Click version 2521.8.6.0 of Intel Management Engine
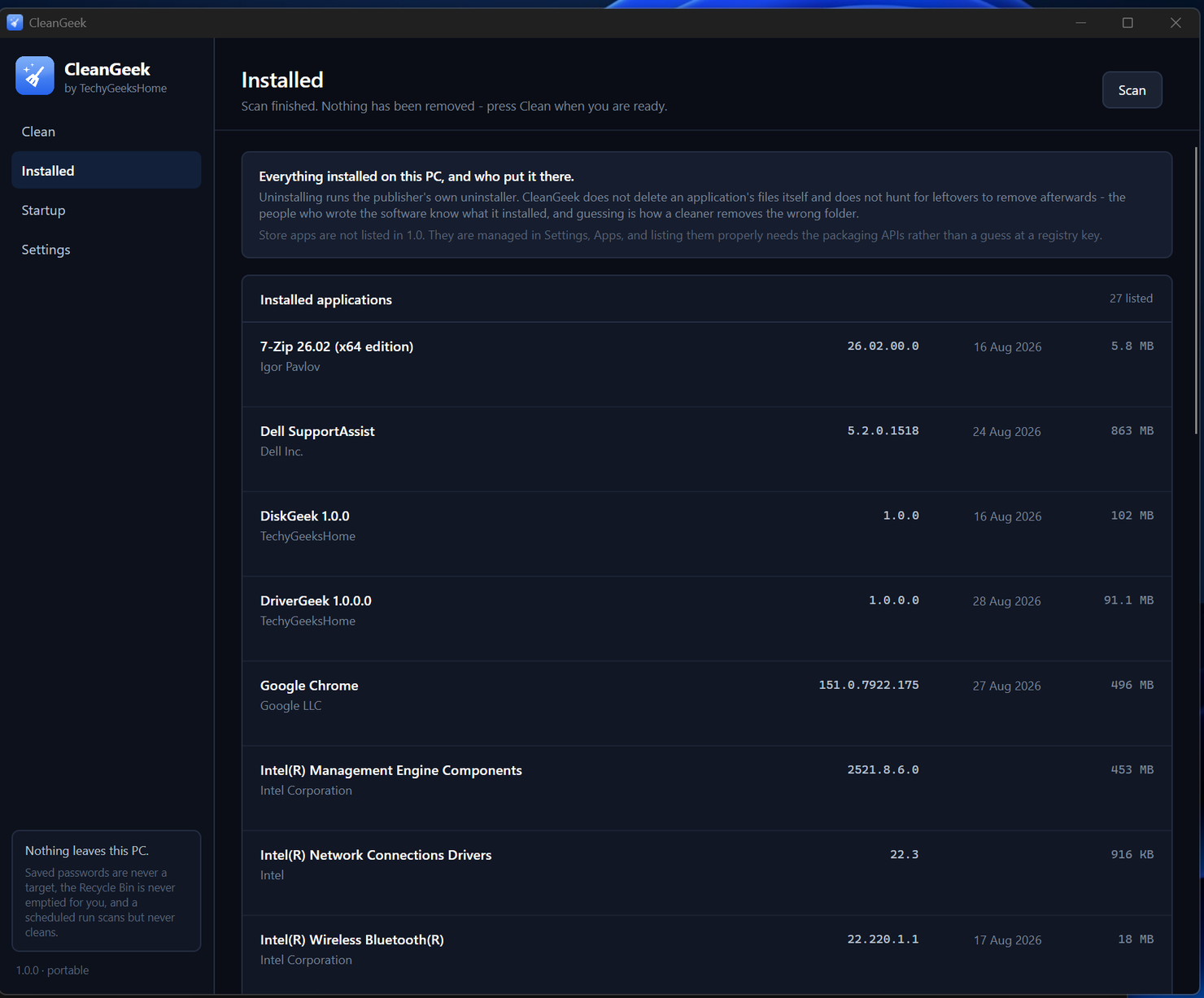The image size is (1204, 998). point(883,769)
